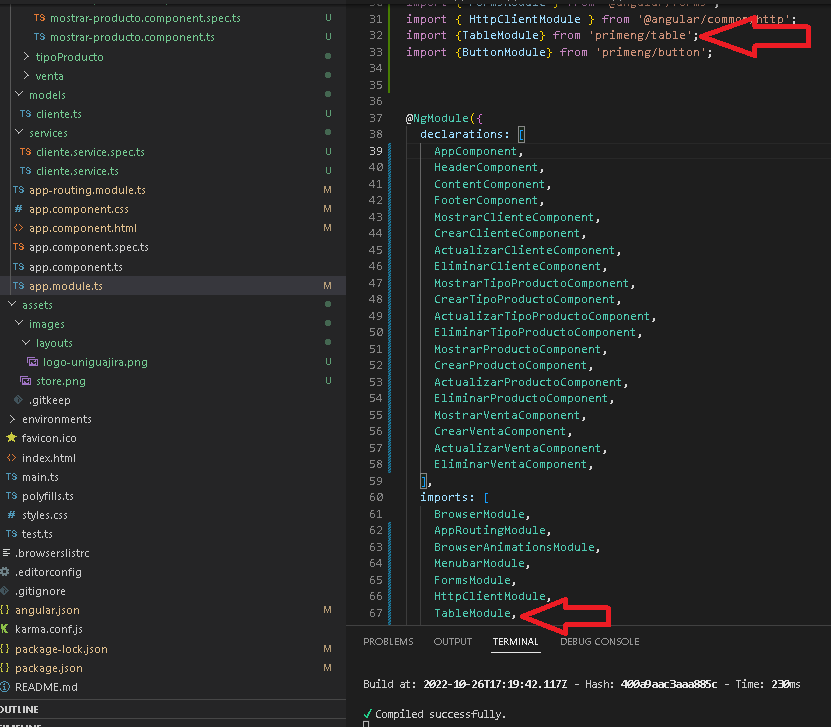
Task: Click list icon of .browserslistrc
Action: (6, 553)
